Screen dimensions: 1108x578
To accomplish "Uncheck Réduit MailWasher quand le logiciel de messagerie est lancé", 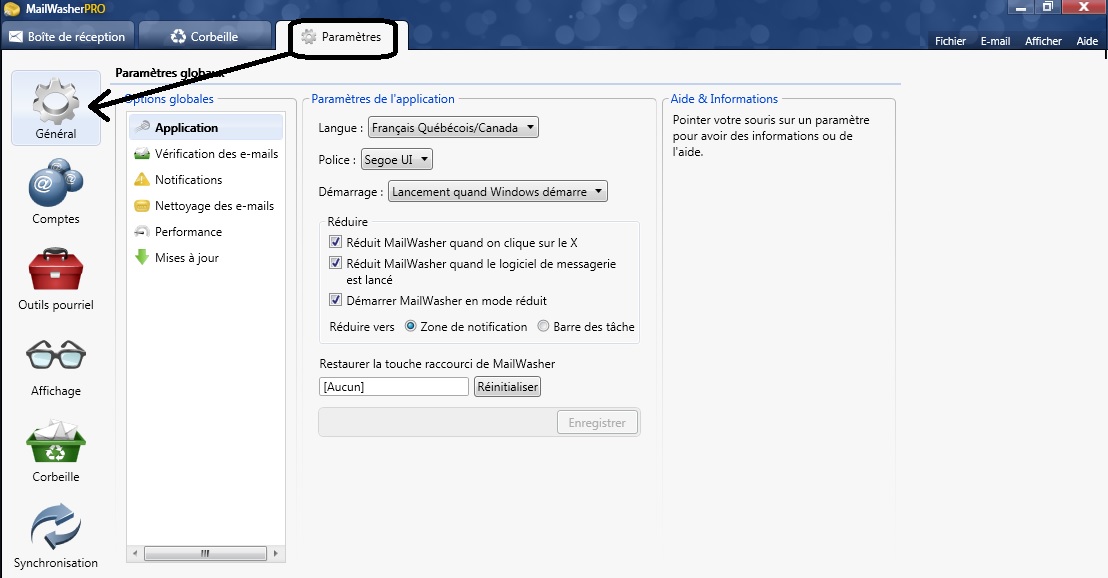I will [x=336, y=263].
